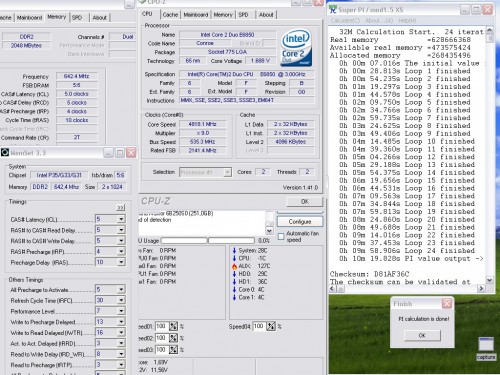This screenshot has width=500, height=375.
Task: Open the Mainboard tab in left CPU-Z window
Action: [x=29, y=17]
